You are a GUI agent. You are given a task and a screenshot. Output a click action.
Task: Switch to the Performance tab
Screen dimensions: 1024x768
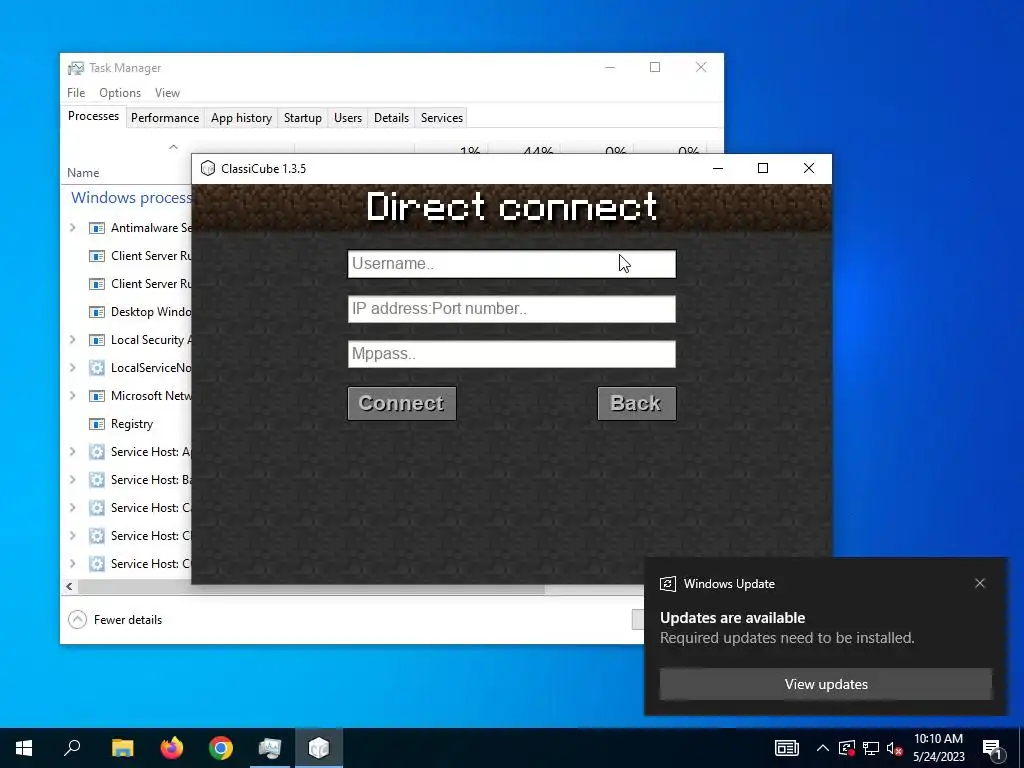tap(165, 118)
